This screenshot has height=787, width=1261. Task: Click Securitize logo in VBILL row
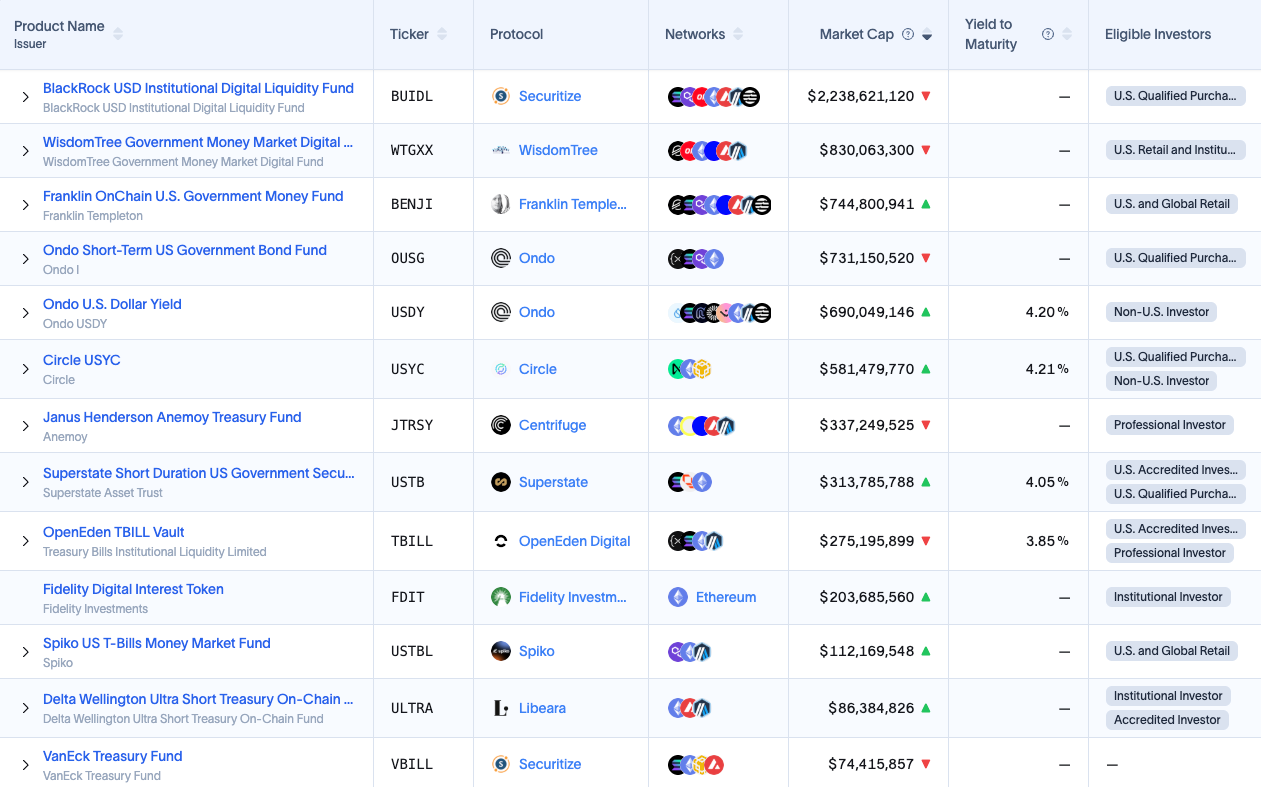coord(501,764)
